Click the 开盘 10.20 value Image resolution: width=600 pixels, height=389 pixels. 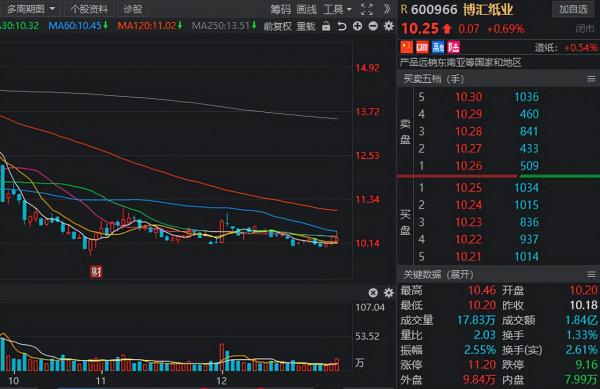coord(584,290)
